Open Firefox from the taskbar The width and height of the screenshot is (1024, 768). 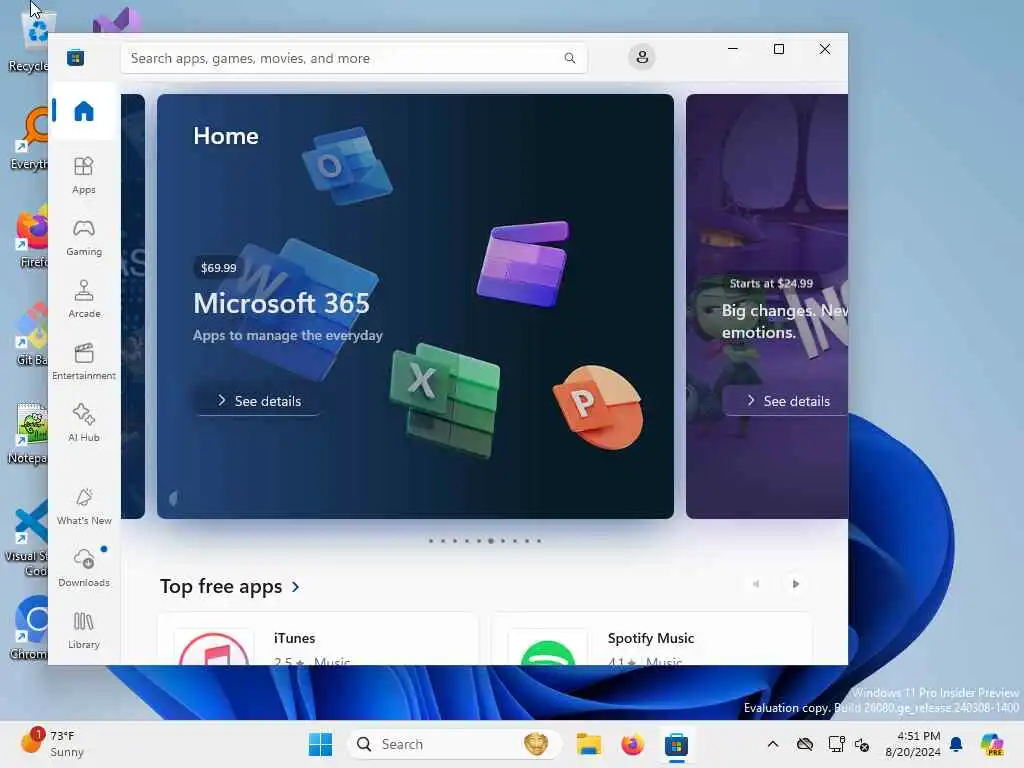point(632,744)
